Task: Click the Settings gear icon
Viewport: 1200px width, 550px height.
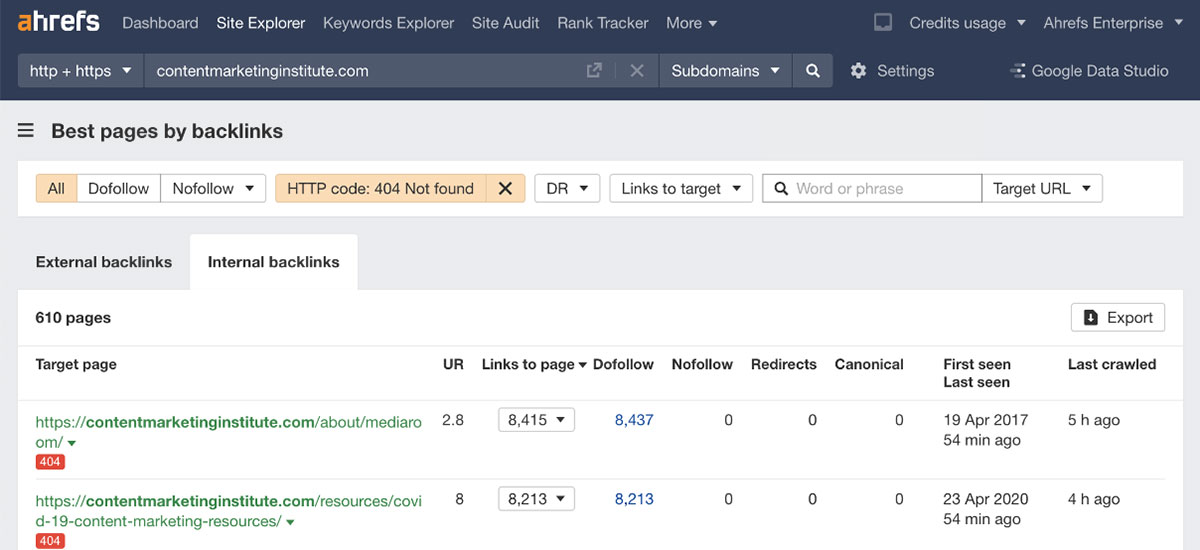Action: click(858, 71)
